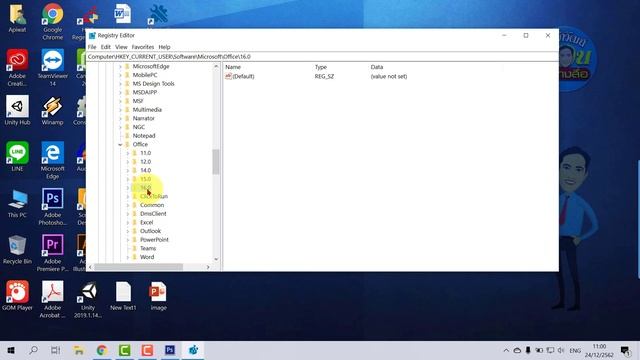Viewport: 640px width, 360px height.
Task: Launch Adobe Acrobat desktop shortcut
Action: pyautogui.click(x=53, y=300)
